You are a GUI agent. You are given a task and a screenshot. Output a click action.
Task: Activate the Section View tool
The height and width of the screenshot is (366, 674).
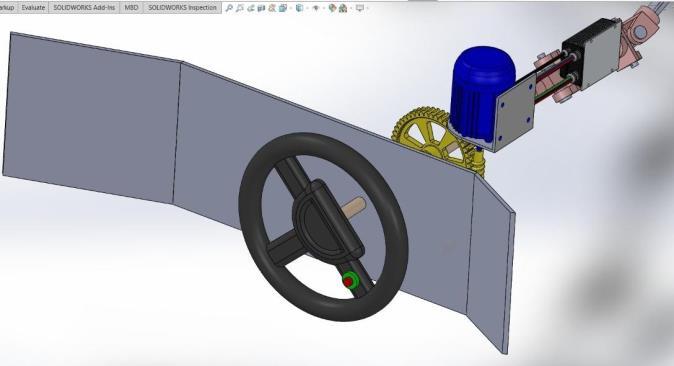(261, 8)
